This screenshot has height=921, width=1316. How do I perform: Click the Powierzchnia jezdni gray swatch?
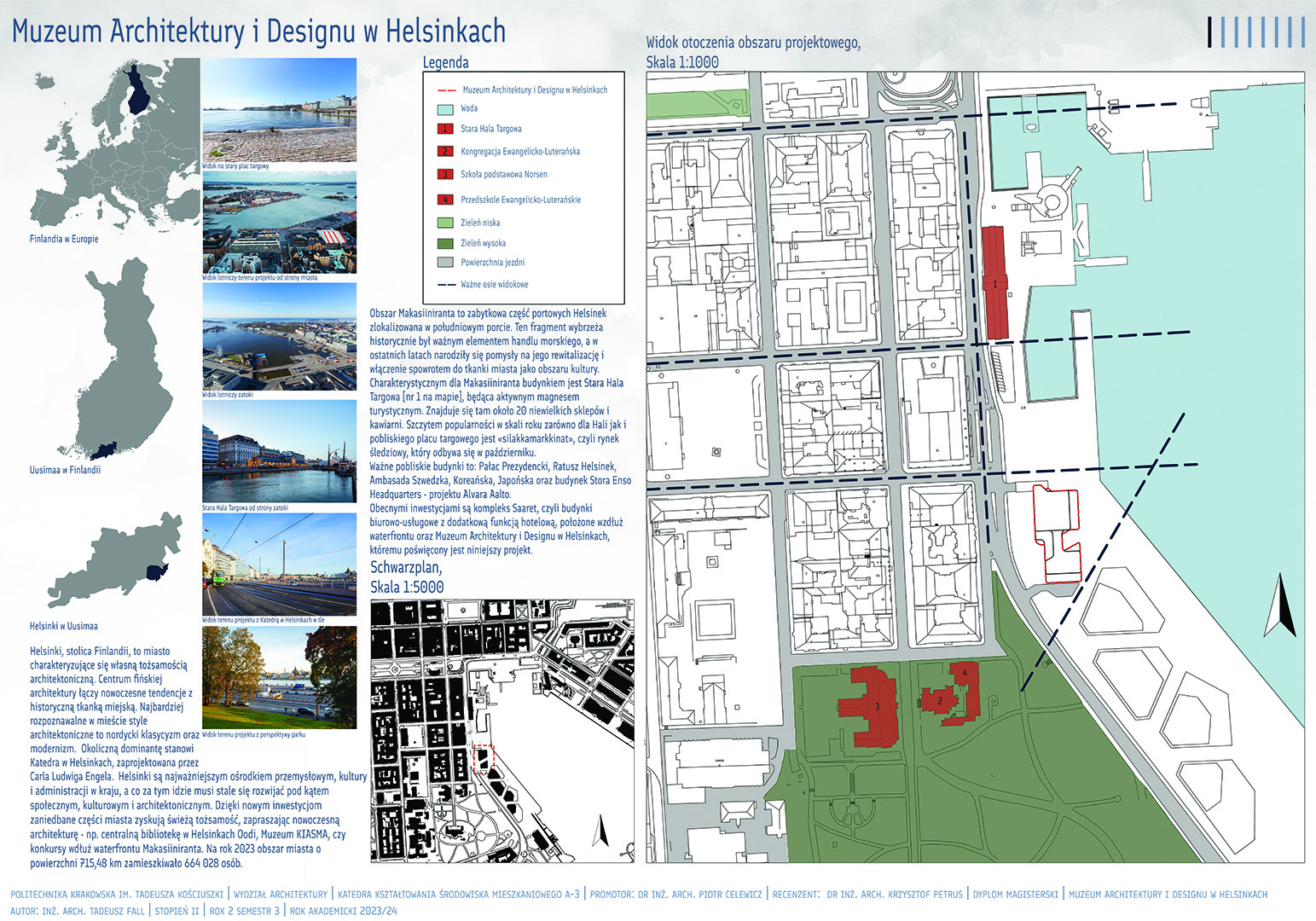(444, 263)
